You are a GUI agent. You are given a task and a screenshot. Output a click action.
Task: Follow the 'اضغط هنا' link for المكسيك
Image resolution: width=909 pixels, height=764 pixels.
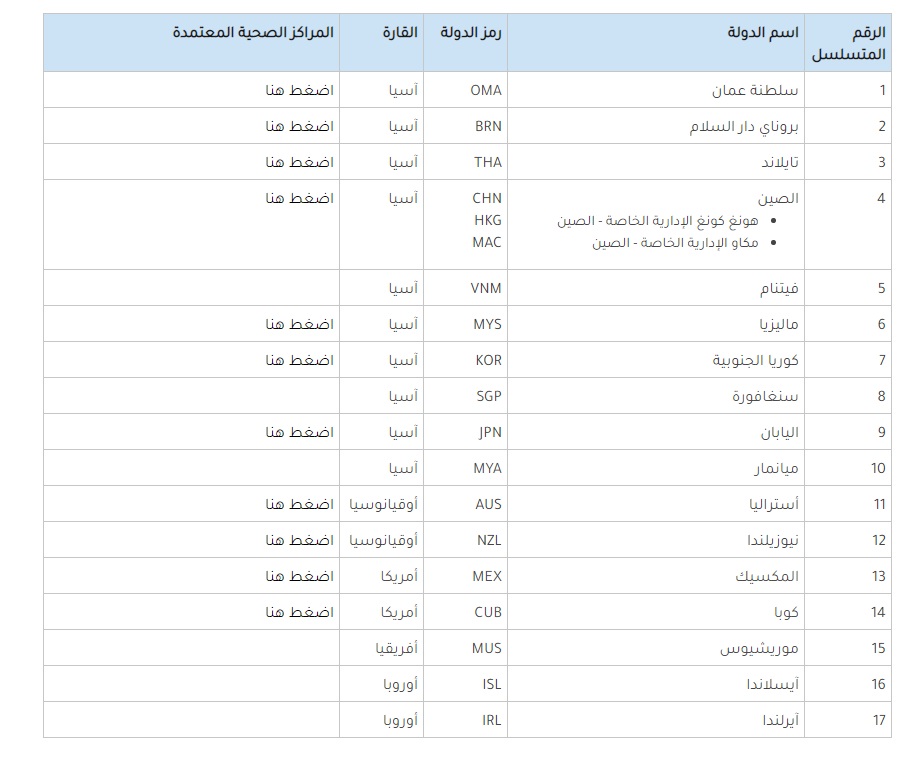[299, 576]
